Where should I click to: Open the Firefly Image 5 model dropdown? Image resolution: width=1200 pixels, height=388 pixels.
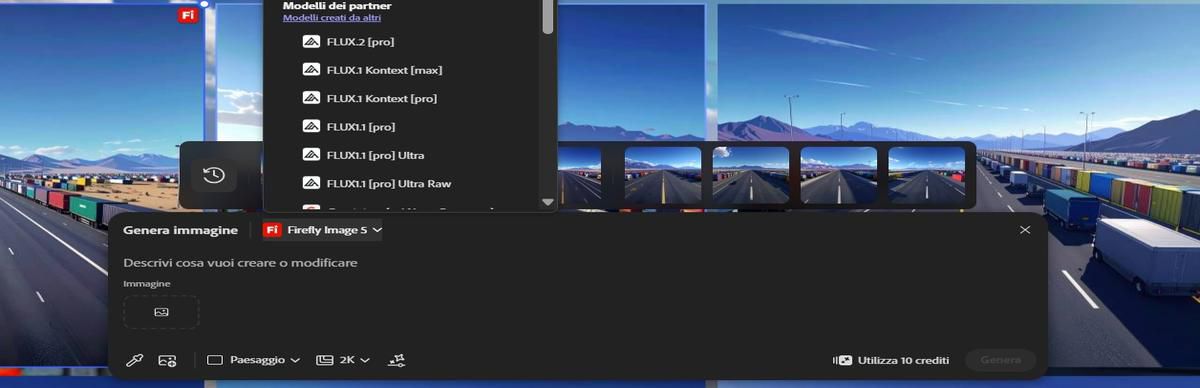point(322,230)
